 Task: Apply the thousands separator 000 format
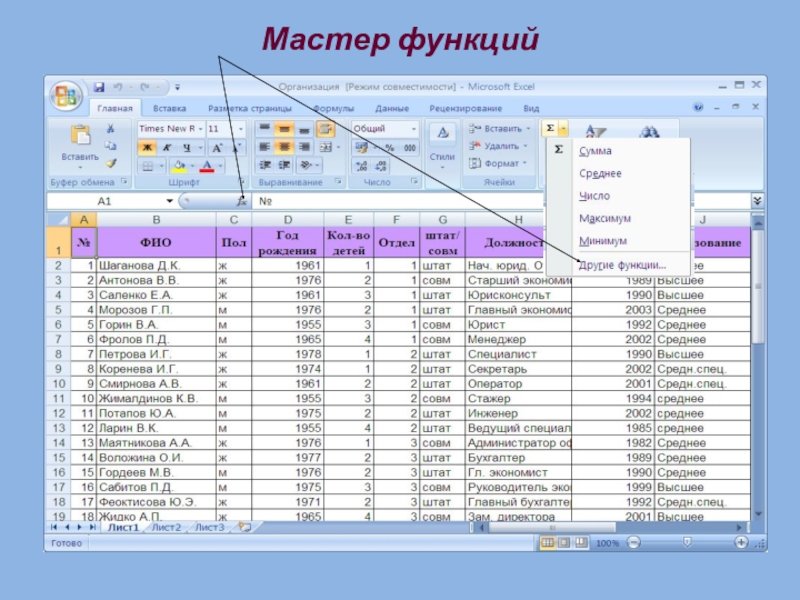click(410, 147)
